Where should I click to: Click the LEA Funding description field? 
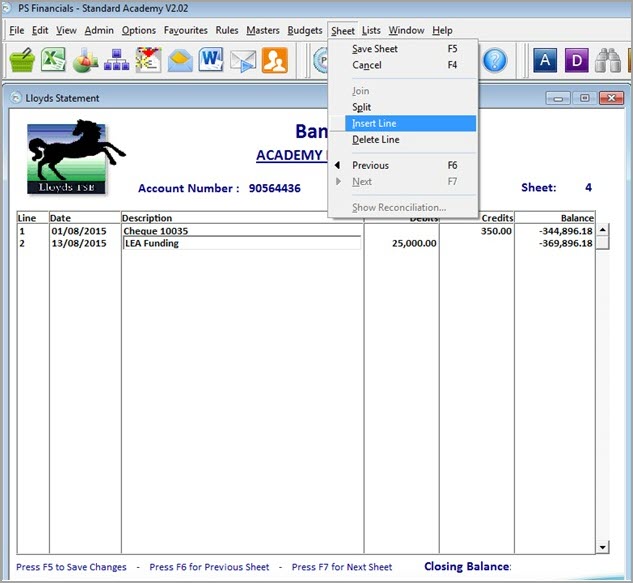point(241,243)
